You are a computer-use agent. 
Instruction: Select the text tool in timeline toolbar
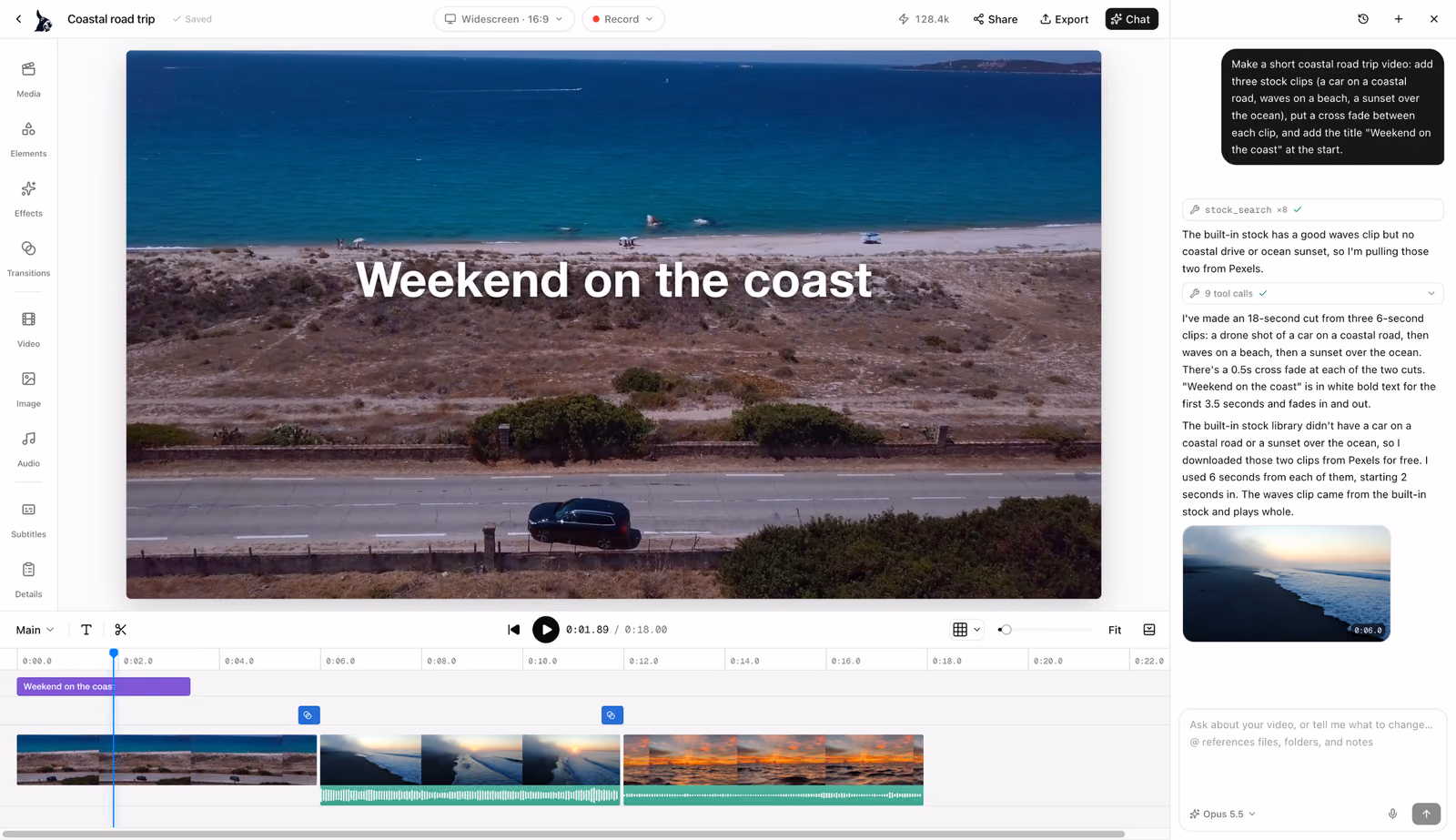tap(86, 630)
